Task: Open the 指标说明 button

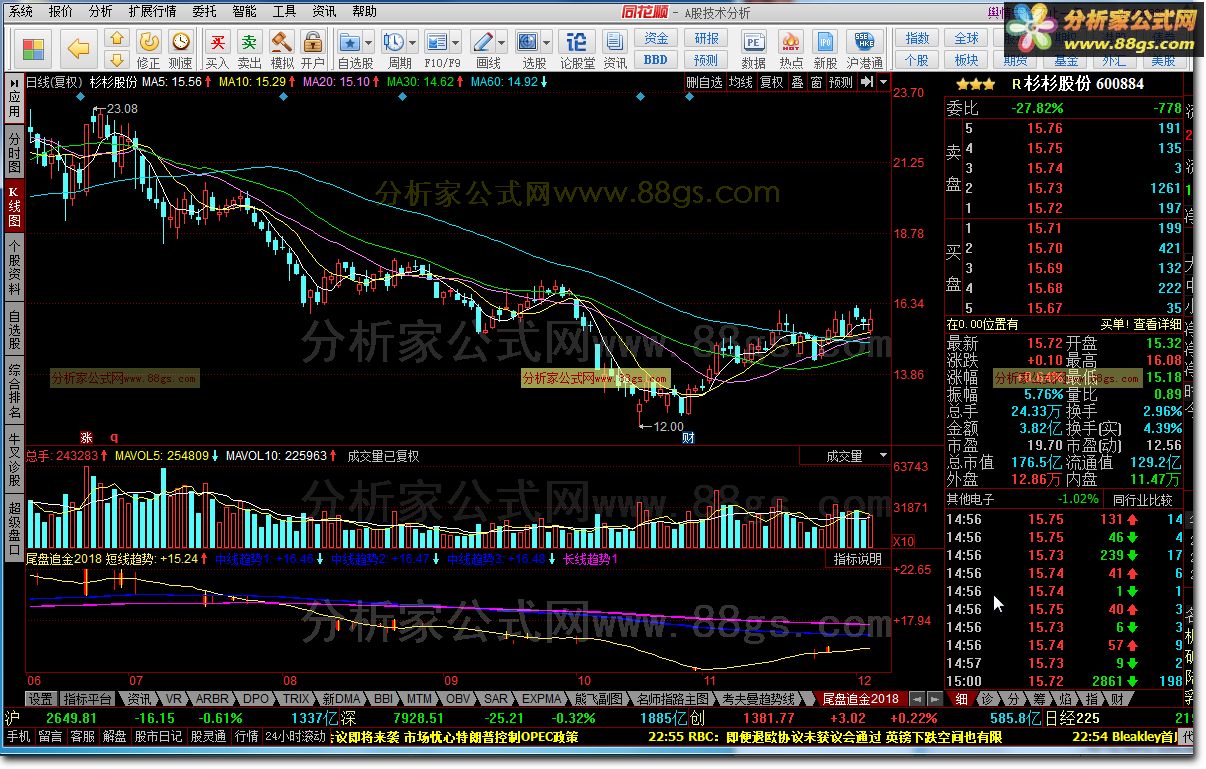Action: click(858, 559)
